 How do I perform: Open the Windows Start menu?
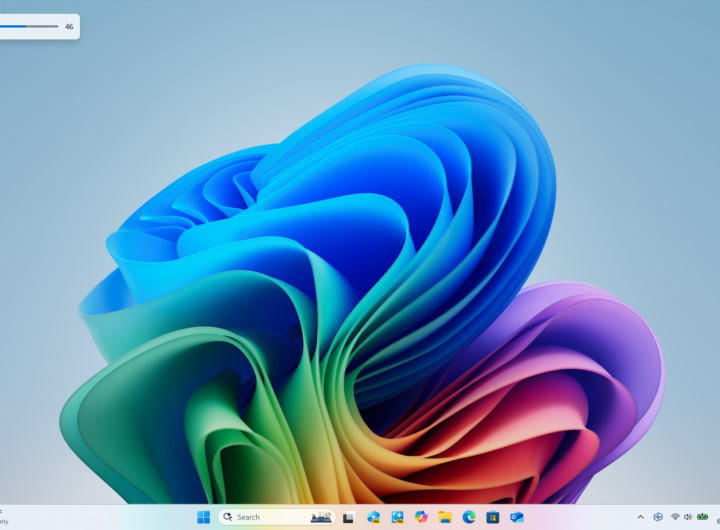pos(204,517)
